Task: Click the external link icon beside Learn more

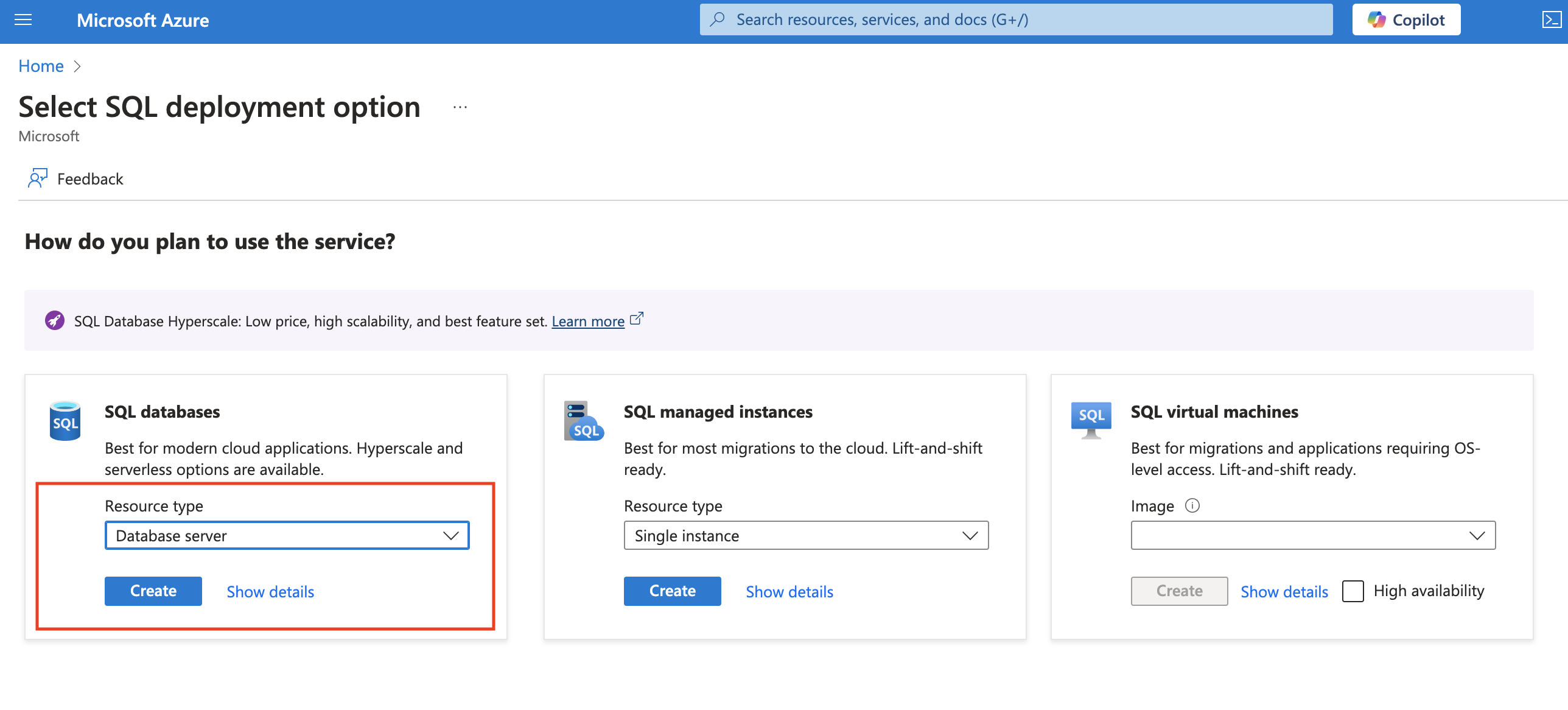Action: pyautogui.click(x=636, y=318)
